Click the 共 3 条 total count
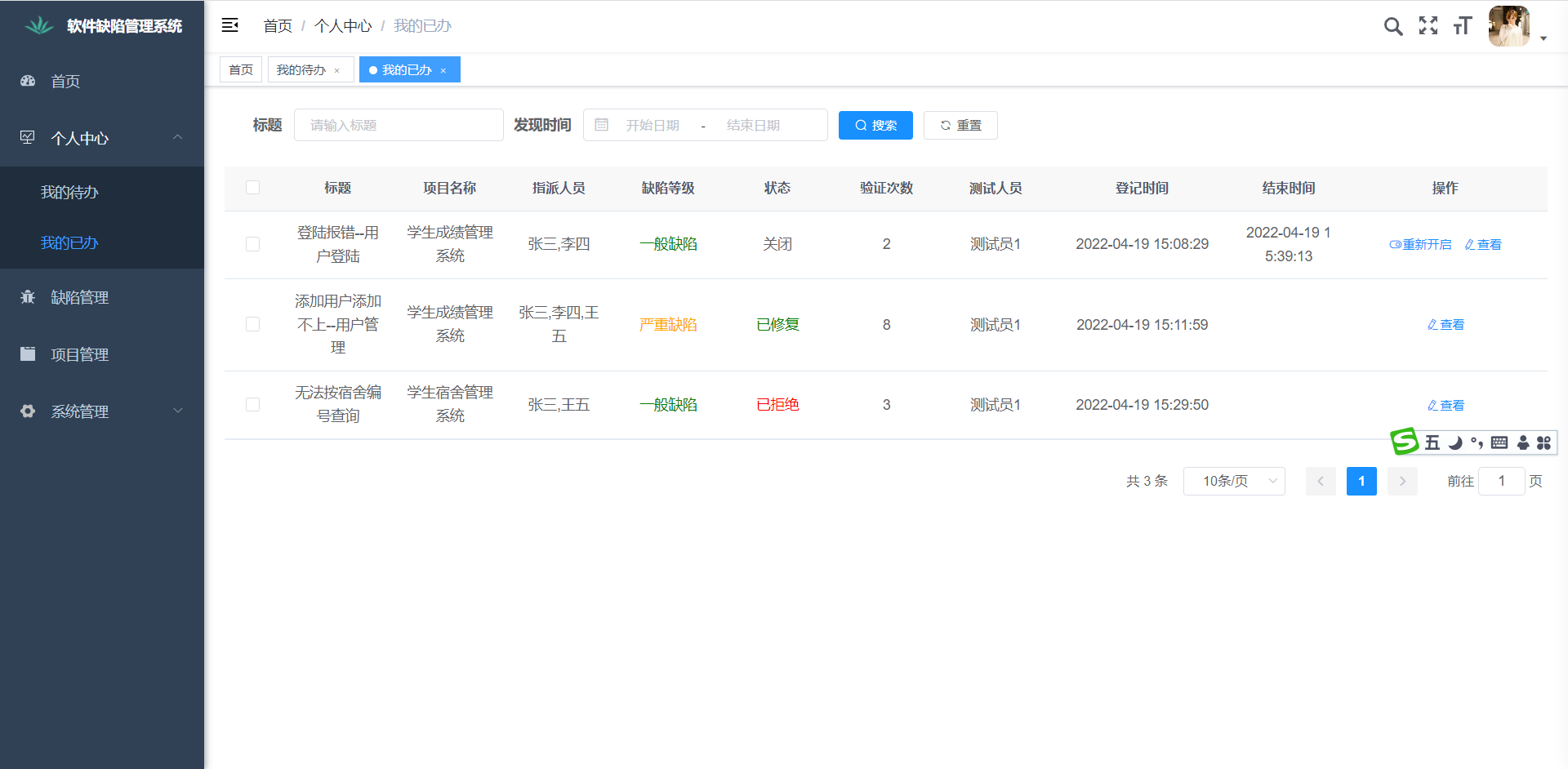The image size is (1568, 769). [1147, 481]
